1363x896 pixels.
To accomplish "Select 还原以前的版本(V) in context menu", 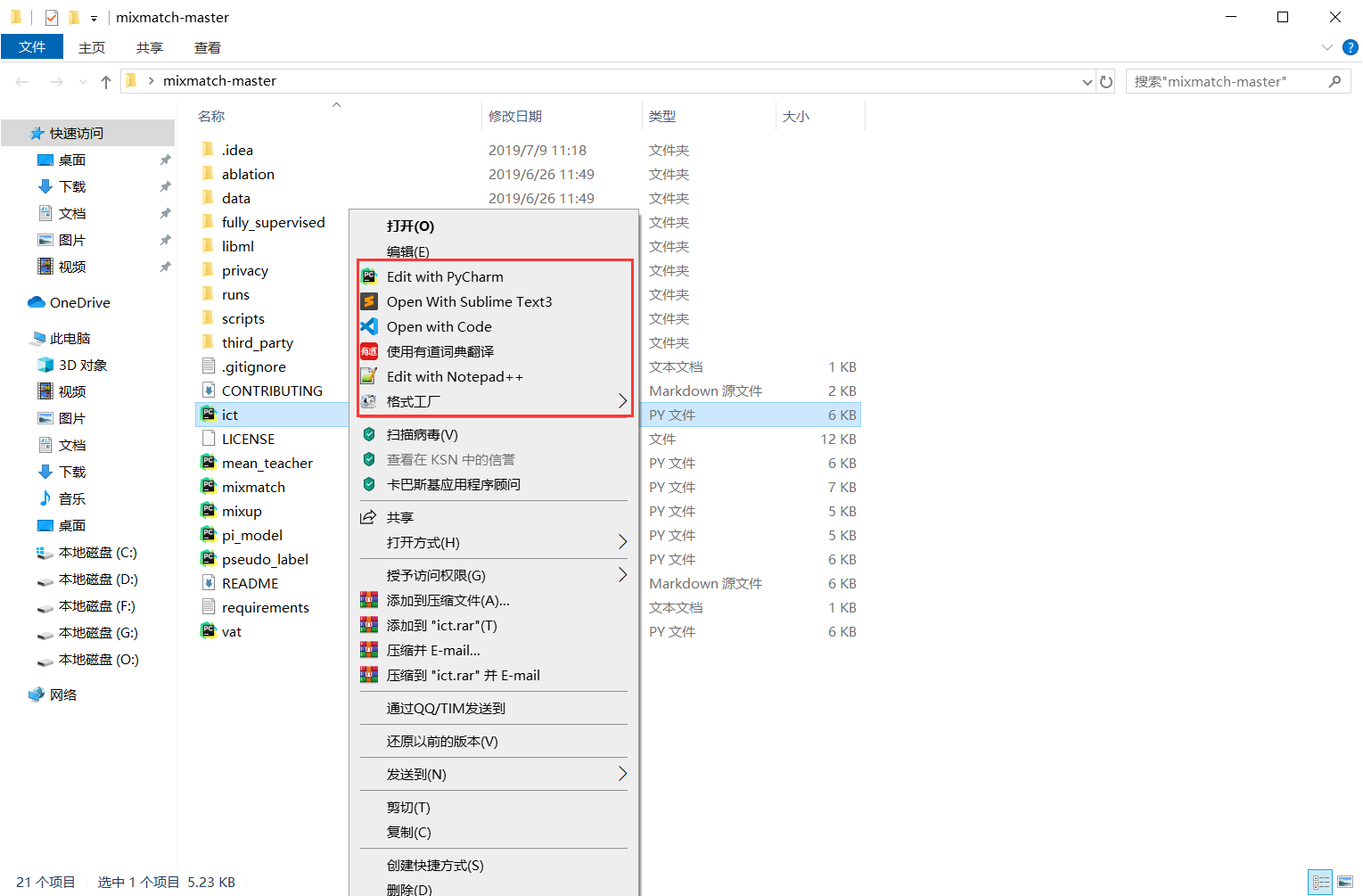I will coord(442,741).
